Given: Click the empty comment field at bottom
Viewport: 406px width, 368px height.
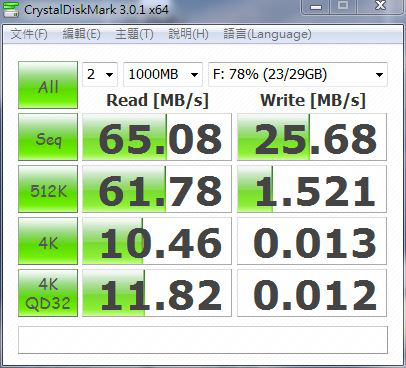Looking at the screenshot, I should 203,340.
